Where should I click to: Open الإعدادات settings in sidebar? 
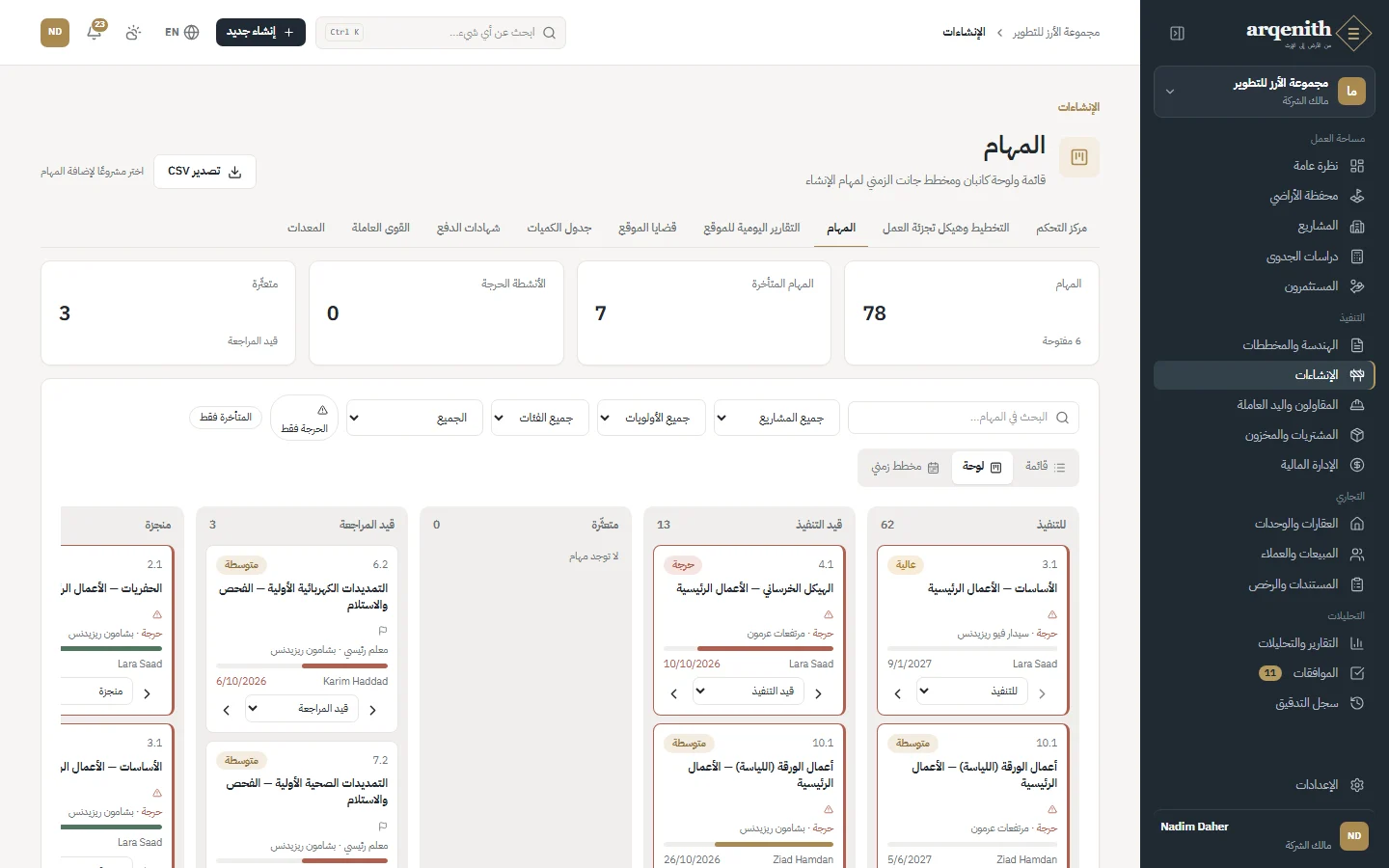tap(1265, 785)
